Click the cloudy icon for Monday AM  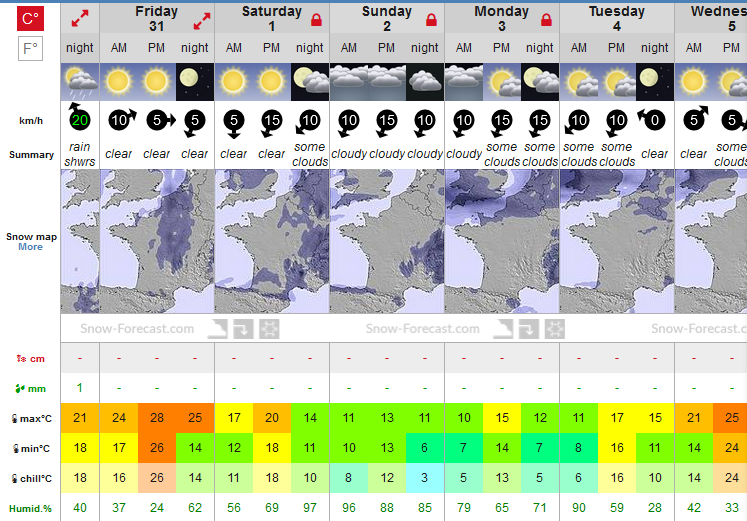[464, 82]
